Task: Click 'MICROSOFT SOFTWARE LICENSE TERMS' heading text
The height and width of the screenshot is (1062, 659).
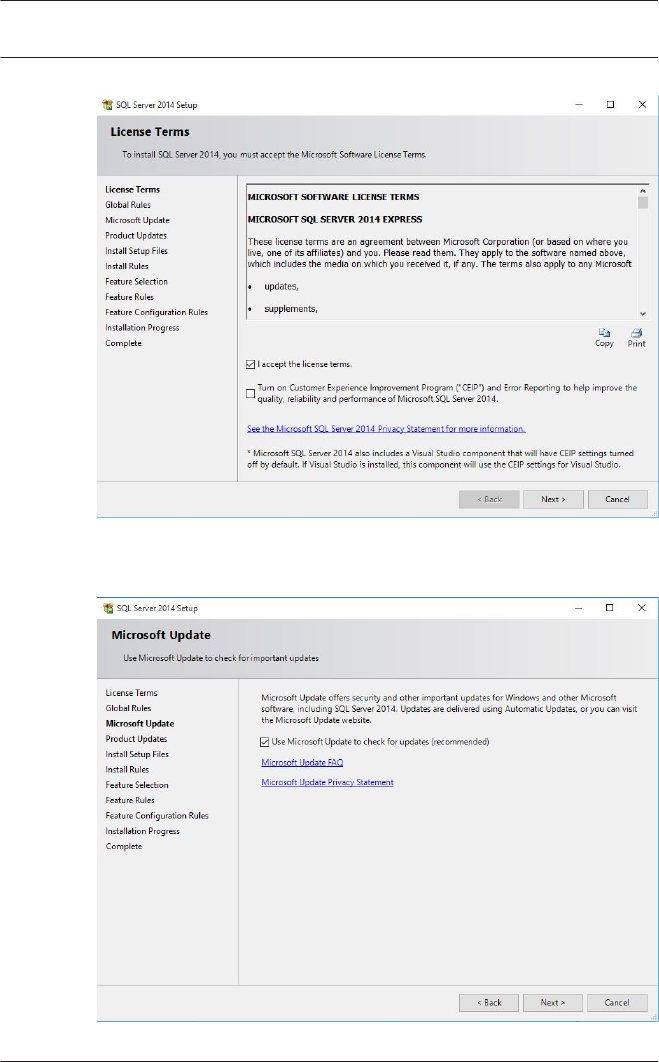Action: pos(333,197)
